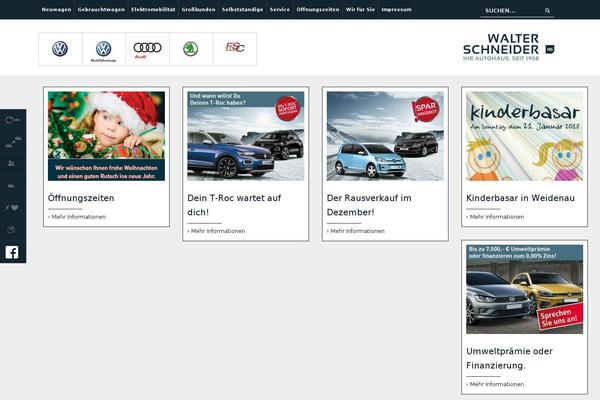Image resolution: width=600 pixels, height=400 pixels.
Task: Click the sidebar two-cars exchange icon
Action: pyautogui.click(x=13, y=142)
